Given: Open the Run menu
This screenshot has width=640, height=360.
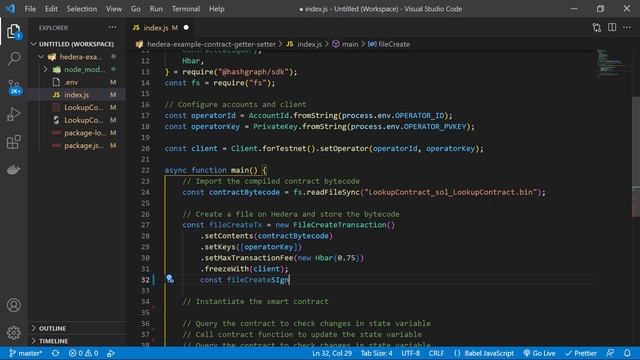Looking at the screenshot, I should pyautogui.click(x=156, y=9).
